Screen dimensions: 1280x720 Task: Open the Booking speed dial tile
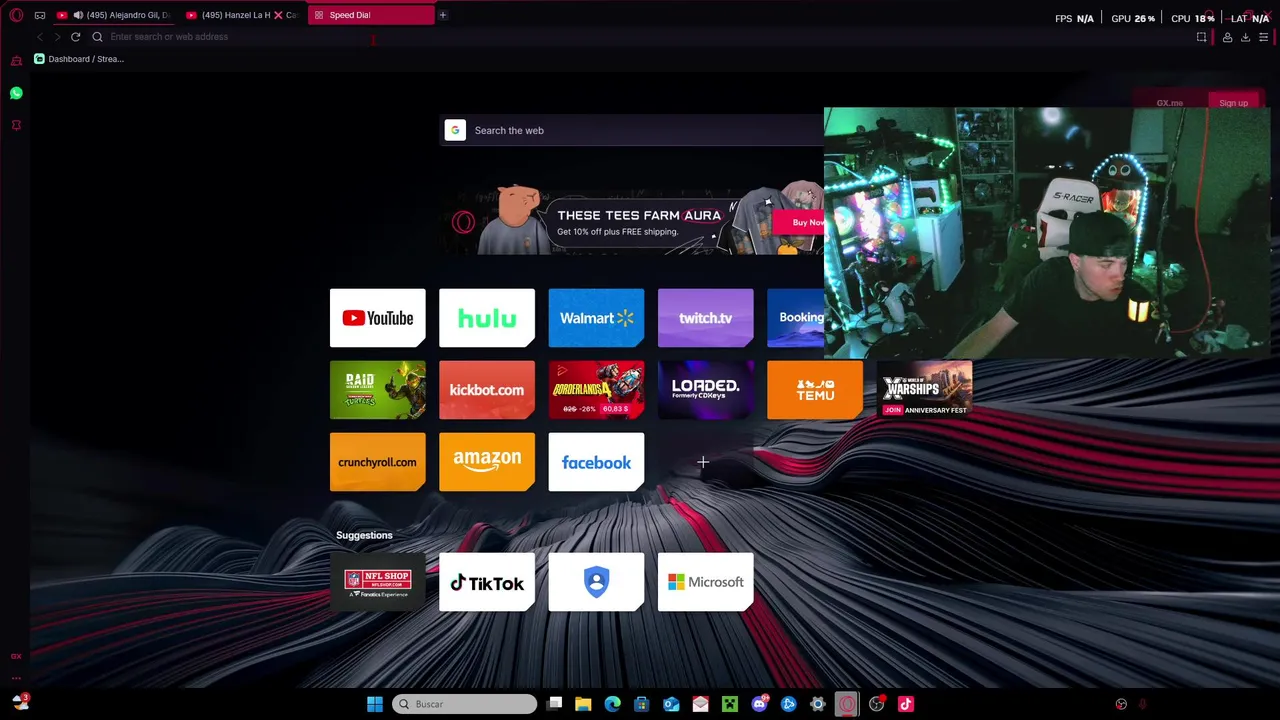click(796, 318)
